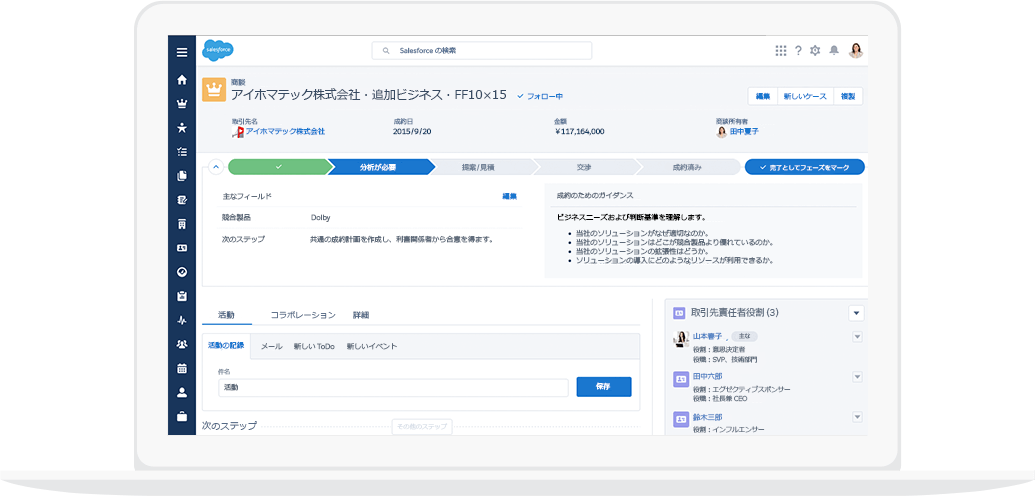The image size is (1035, 496).
Task: Collapse the sales path details chevron
Action: pyautogui.click(x=215, y=167)
